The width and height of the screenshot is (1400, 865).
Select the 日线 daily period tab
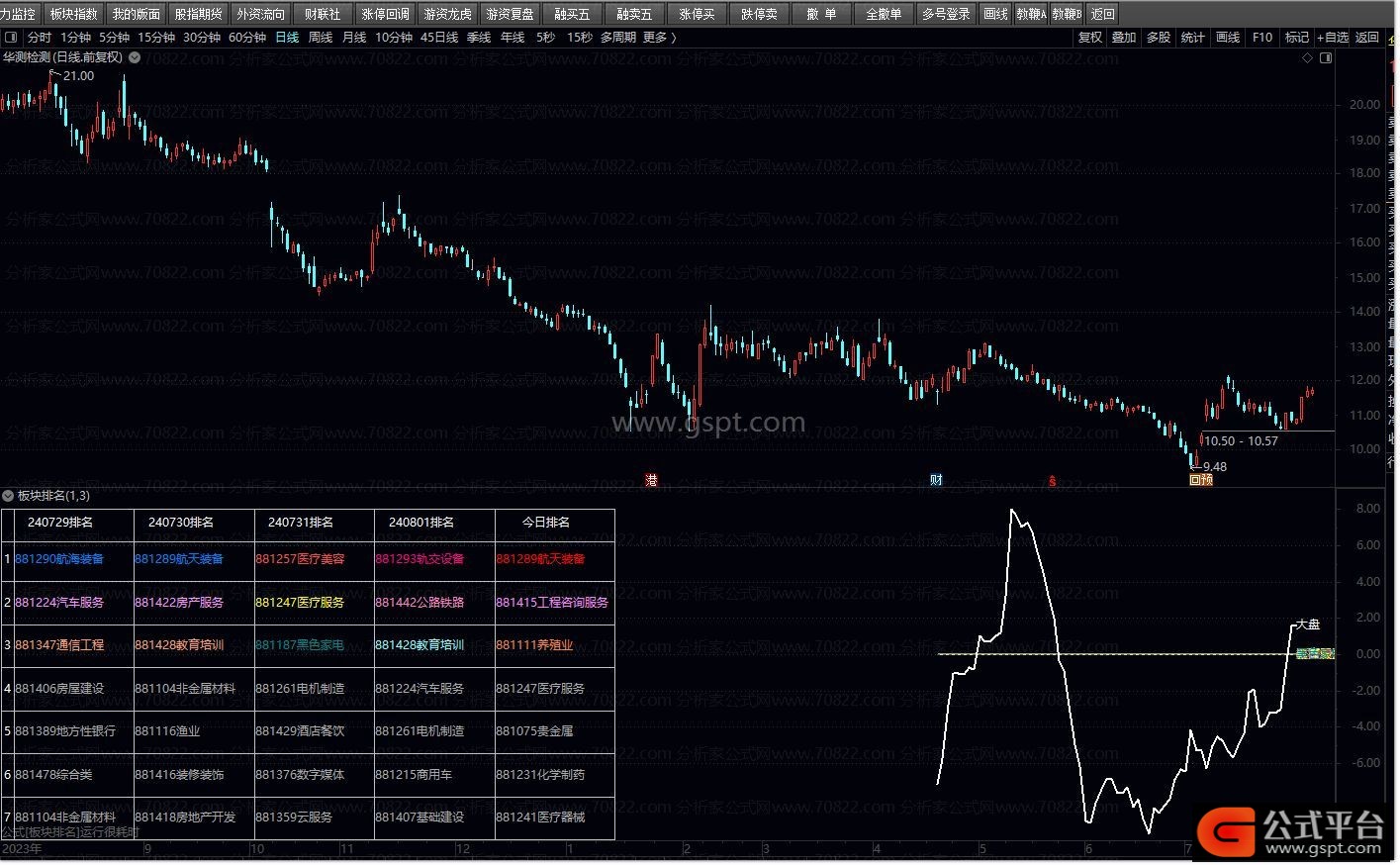pyautogui.click(x=287, y=38)
